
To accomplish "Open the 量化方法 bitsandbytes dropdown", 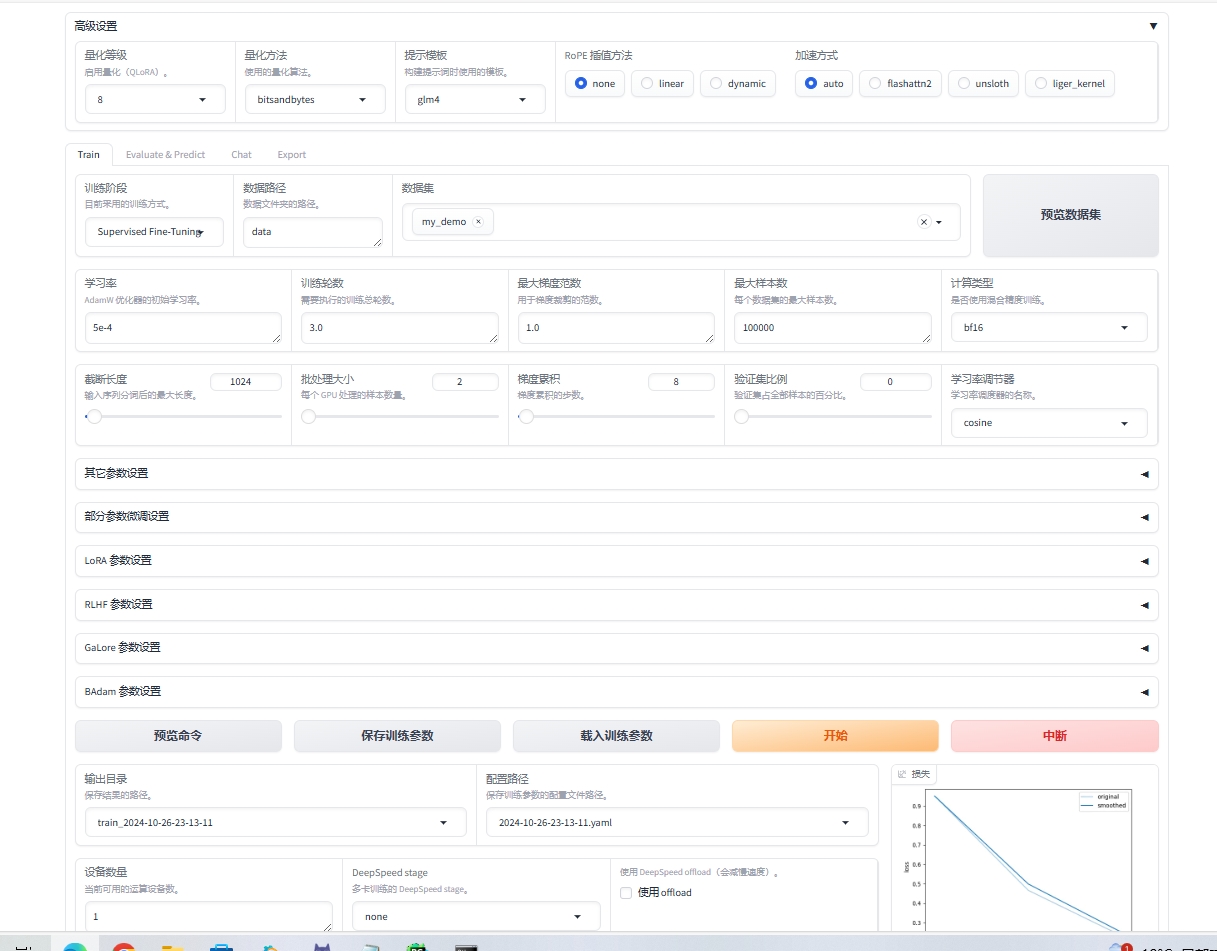I will pyautogui.click(x=315, y=100).
